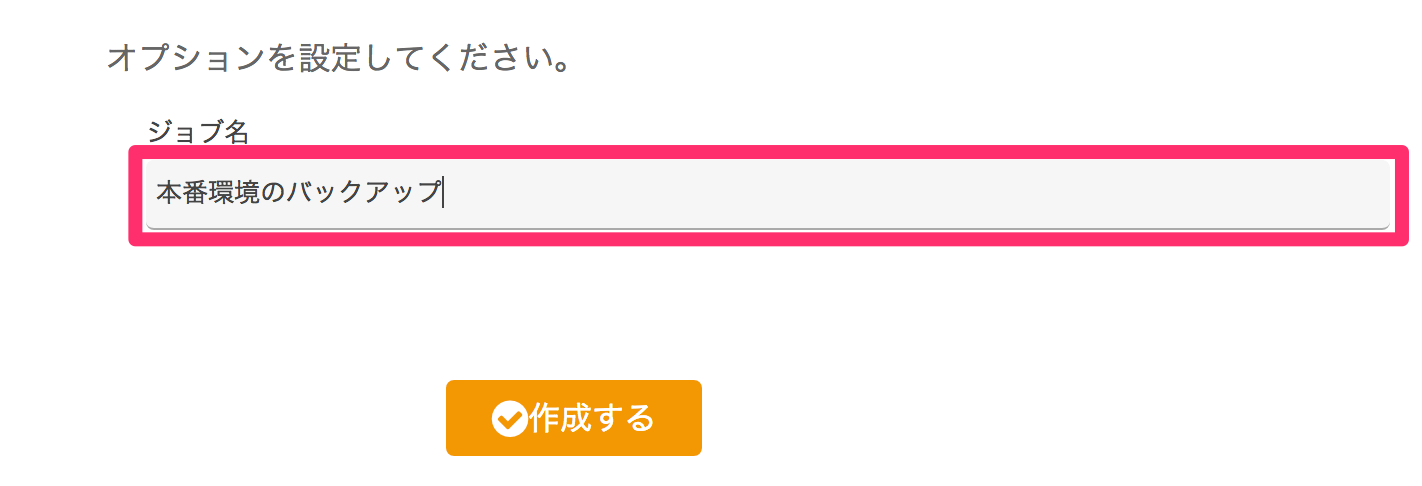Click the text cursor after バックアップ
The width and height of the screenshot is (1422, 486).
[443, 192]
